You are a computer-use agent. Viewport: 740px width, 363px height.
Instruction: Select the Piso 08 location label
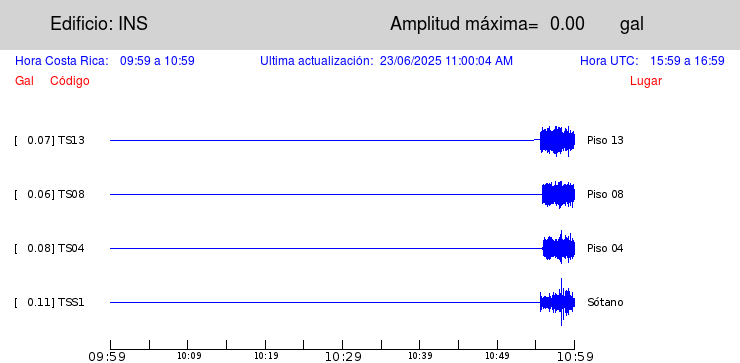coord(605,194)
